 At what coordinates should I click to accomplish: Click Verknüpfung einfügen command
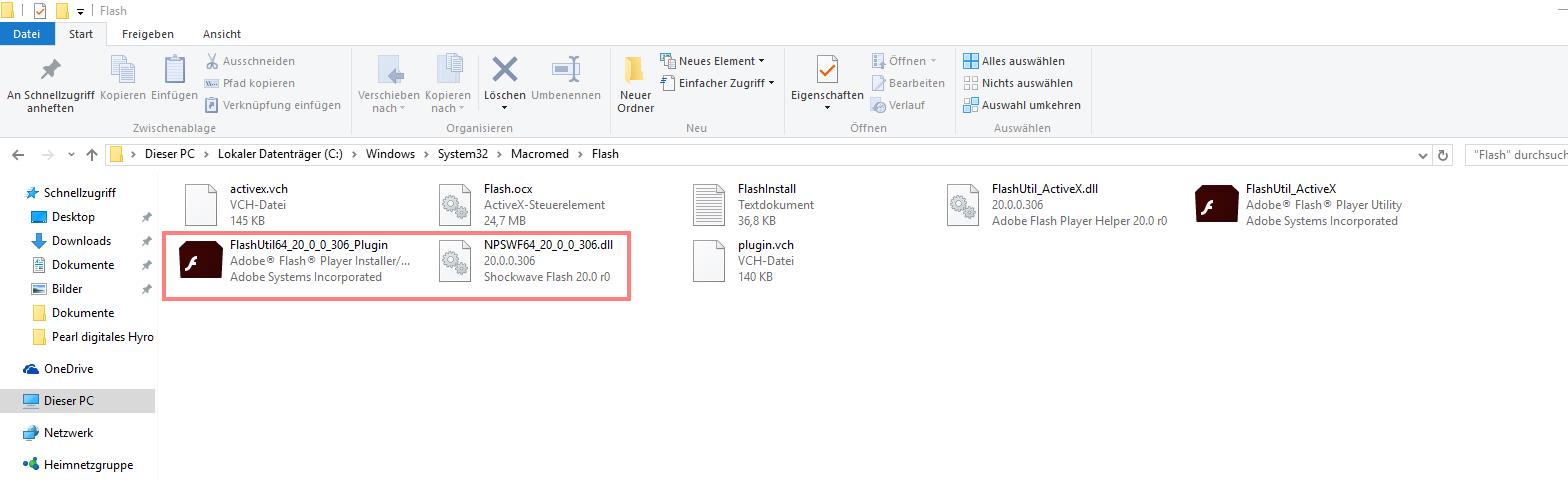(x=273, y=105)
